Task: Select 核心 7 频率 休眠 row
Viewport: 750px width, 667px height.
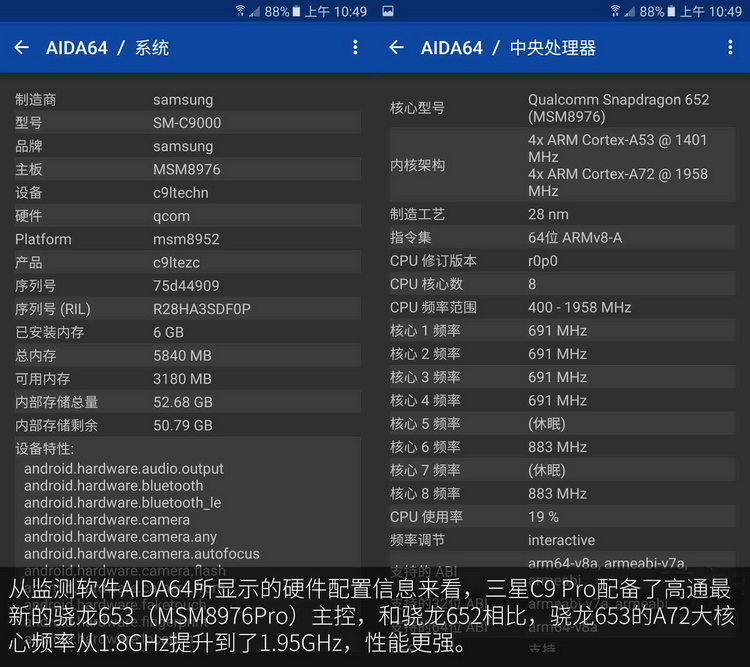Action: (x=562, y=470)
